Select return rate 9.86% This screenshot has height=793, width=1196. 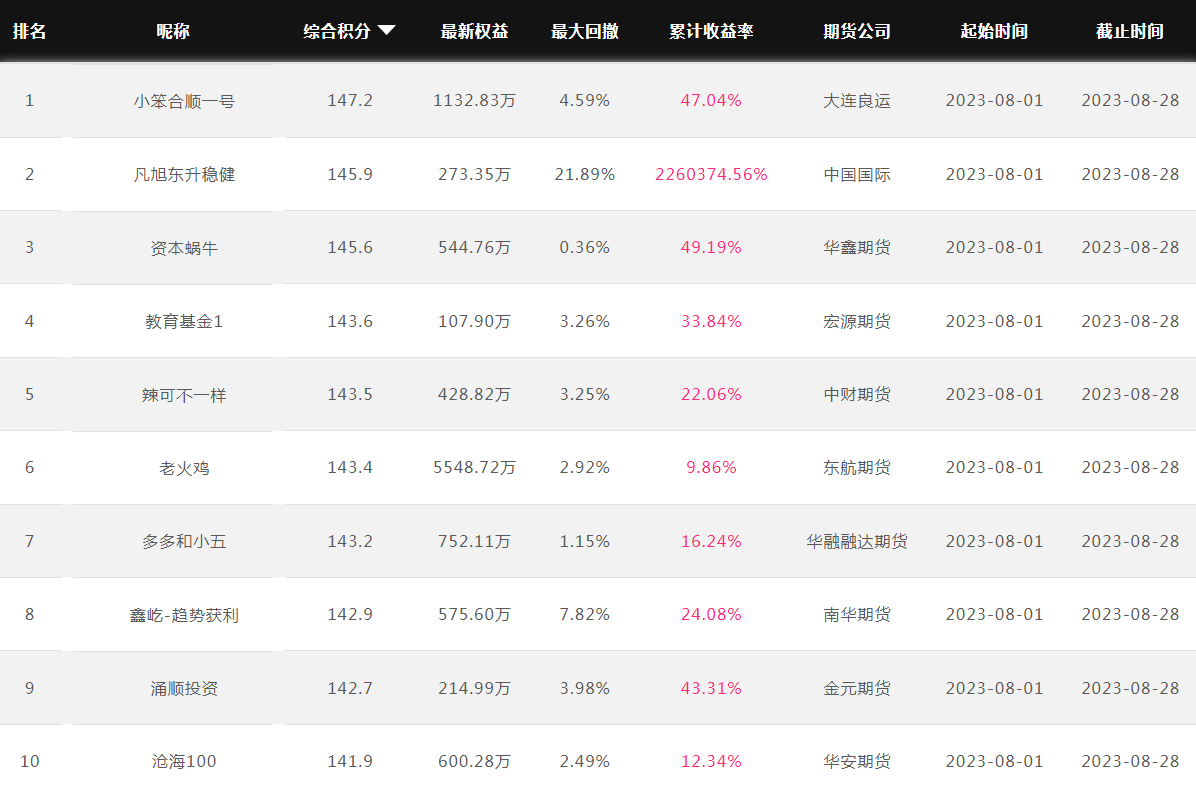[x=711, y=467]
